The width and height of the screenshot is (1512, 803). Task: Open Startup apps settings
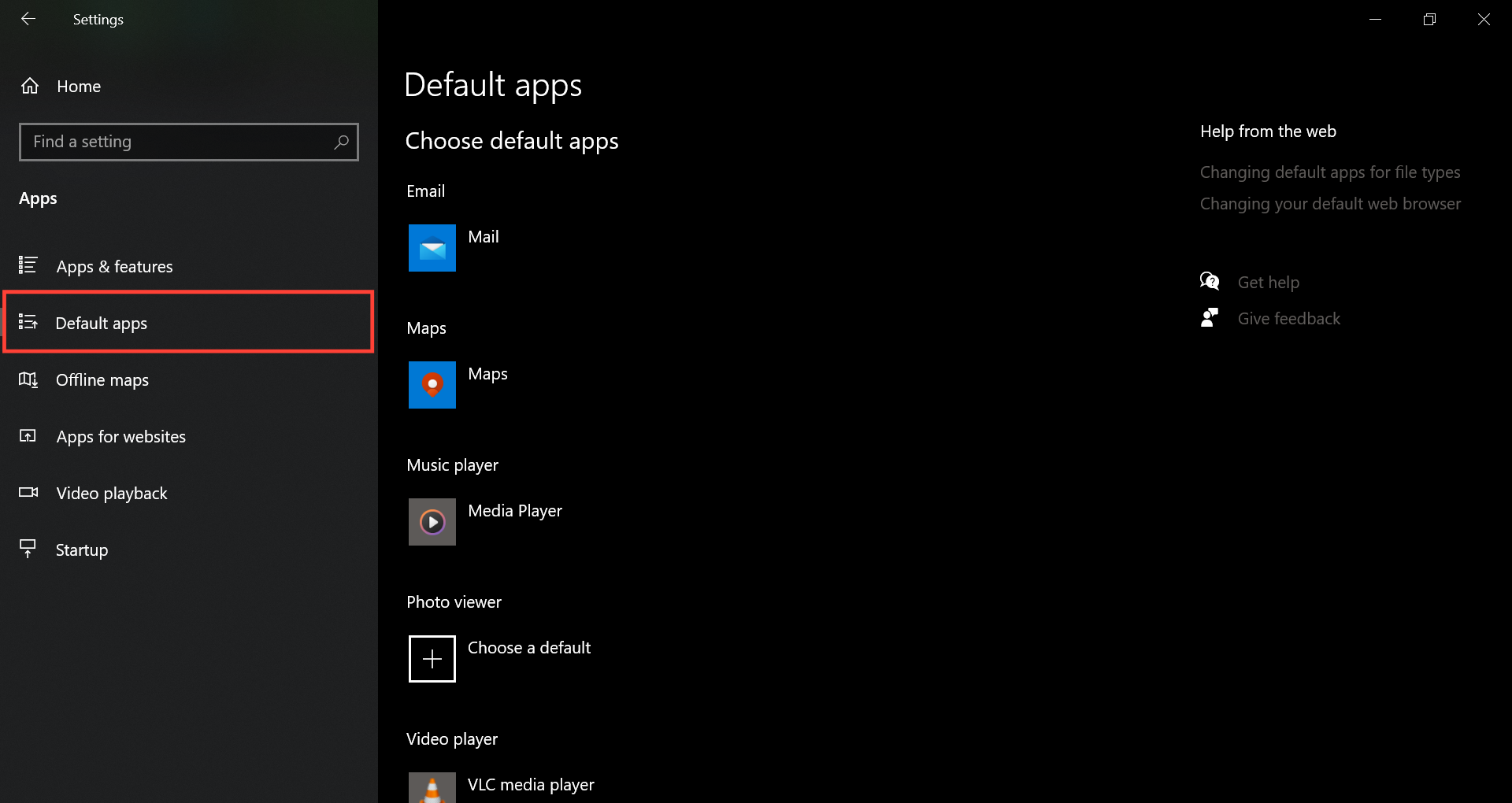[189, 550]
